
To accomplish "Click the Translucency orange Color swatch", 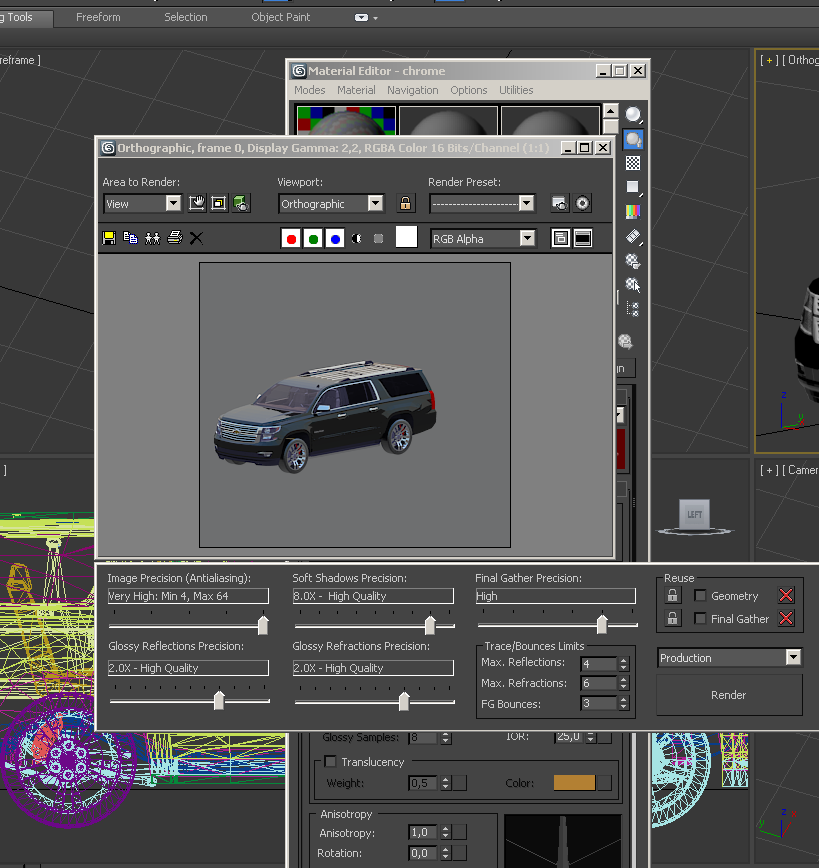I will (574, 783).
